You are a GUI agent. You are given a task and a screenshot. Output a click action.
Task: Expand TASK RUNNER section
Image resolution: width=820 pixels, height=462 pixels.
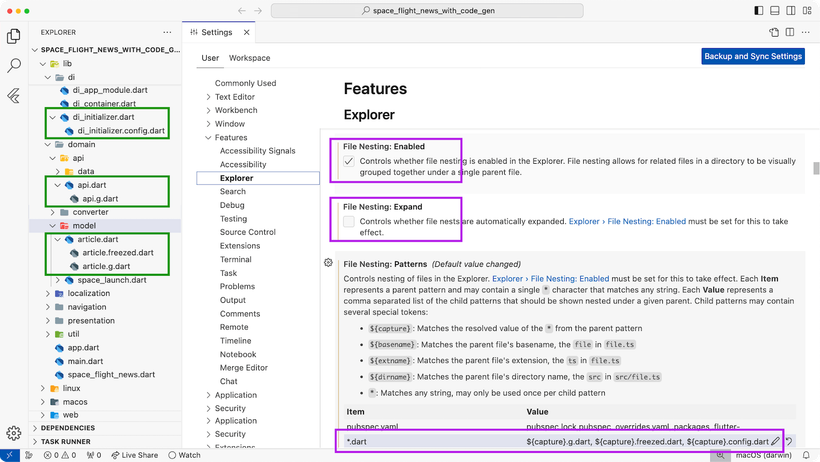(35, 442)
